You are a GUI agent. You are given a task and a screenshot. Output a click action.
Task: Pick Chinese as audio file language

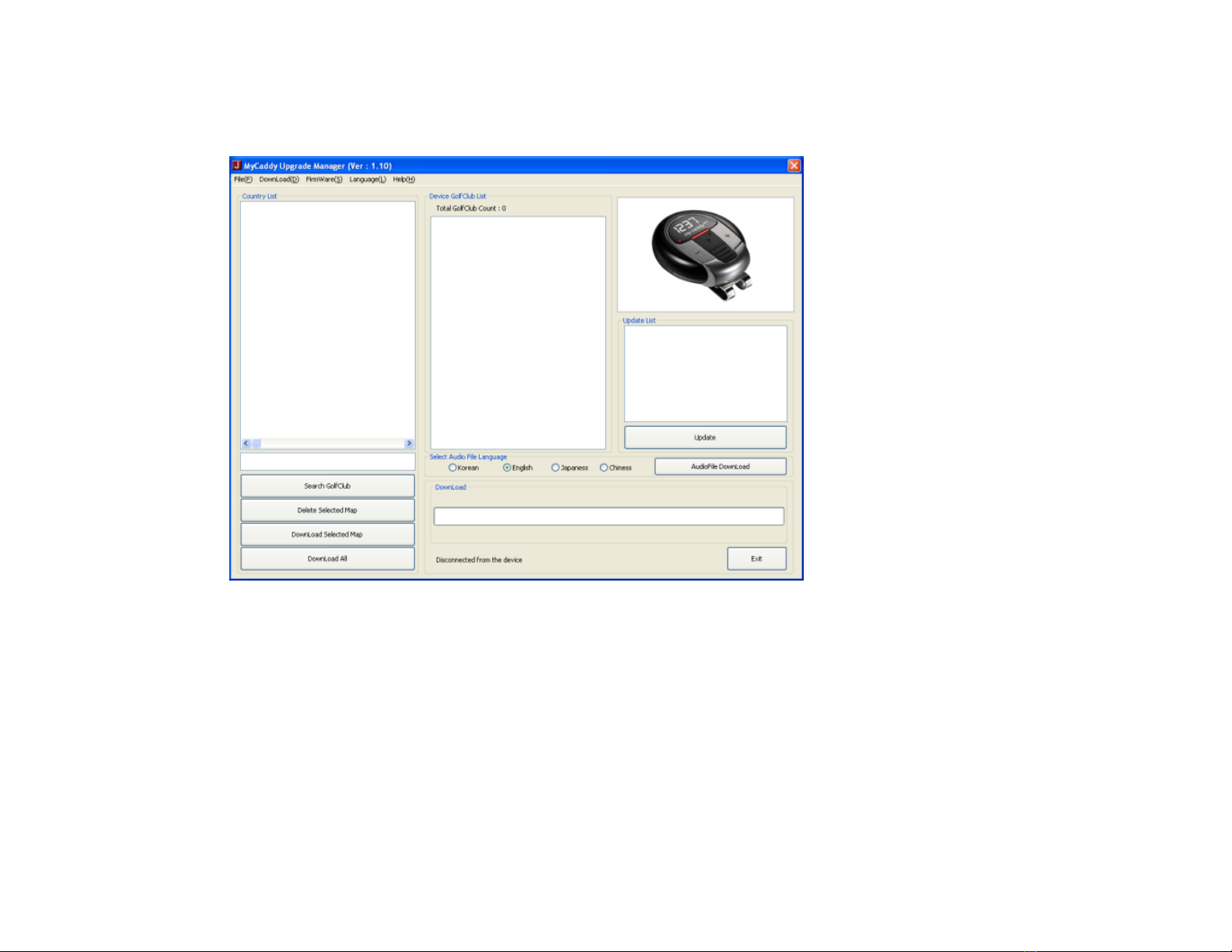pyautogui.click(x=603, y=468)
